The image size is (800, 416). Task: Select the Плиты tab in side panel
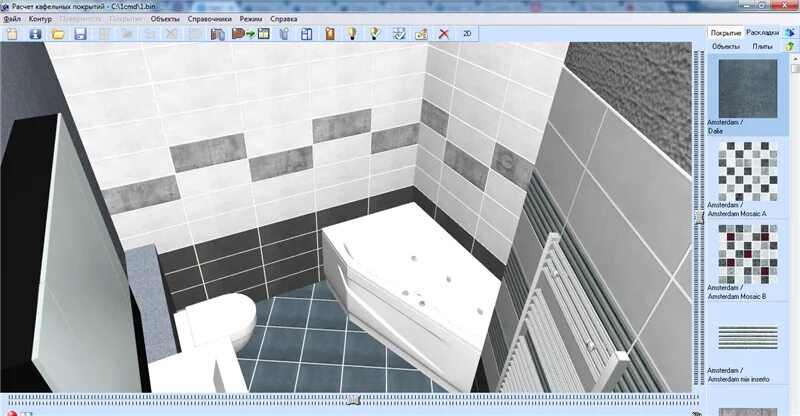pos(762,46)
